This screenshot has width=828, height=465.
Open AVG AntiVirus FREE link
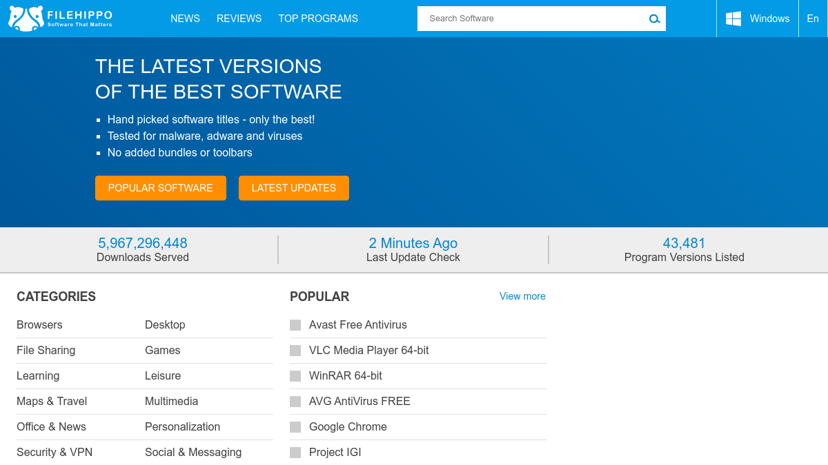pos(360,401)
